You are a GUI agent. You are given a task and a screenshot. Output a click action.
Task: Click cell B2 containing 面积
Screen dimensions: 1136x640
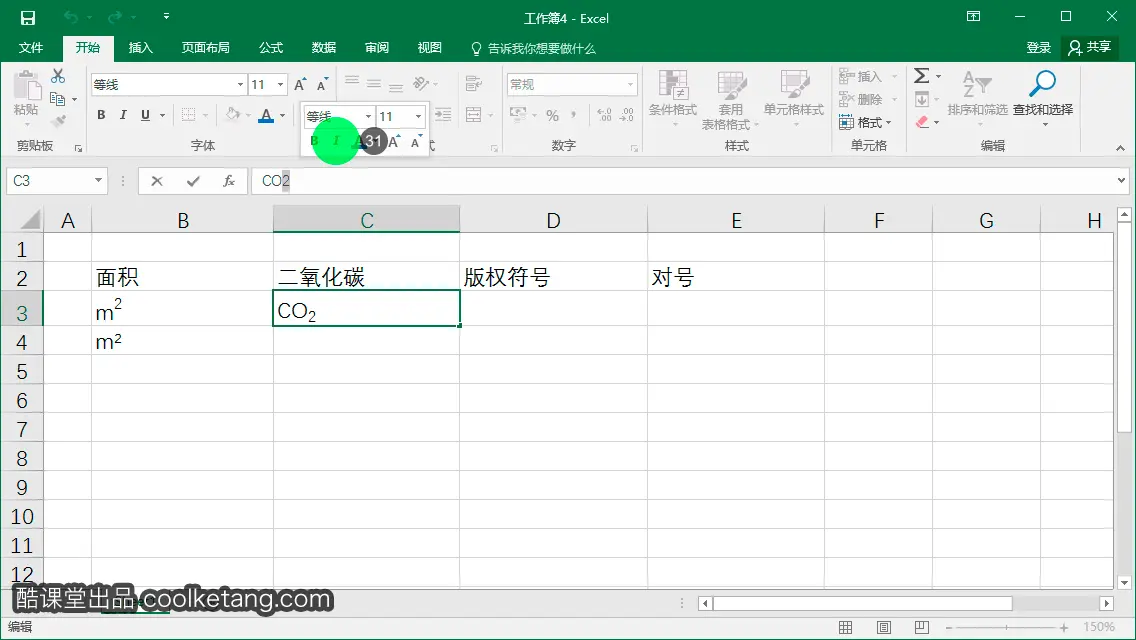click(x=183, y=277)
